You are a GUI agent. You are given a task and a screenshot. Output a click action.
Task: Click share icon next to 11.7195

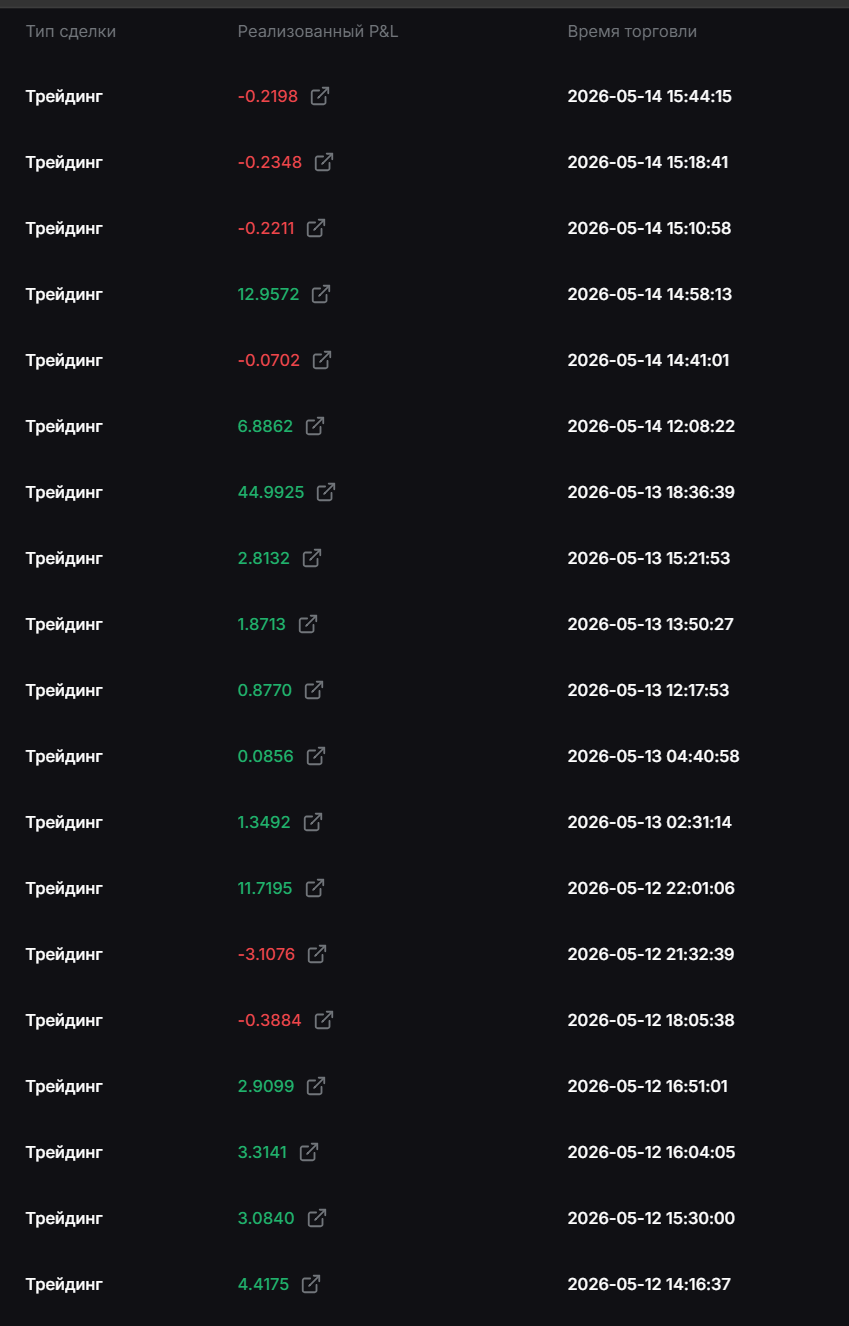(x=315, y=888)
